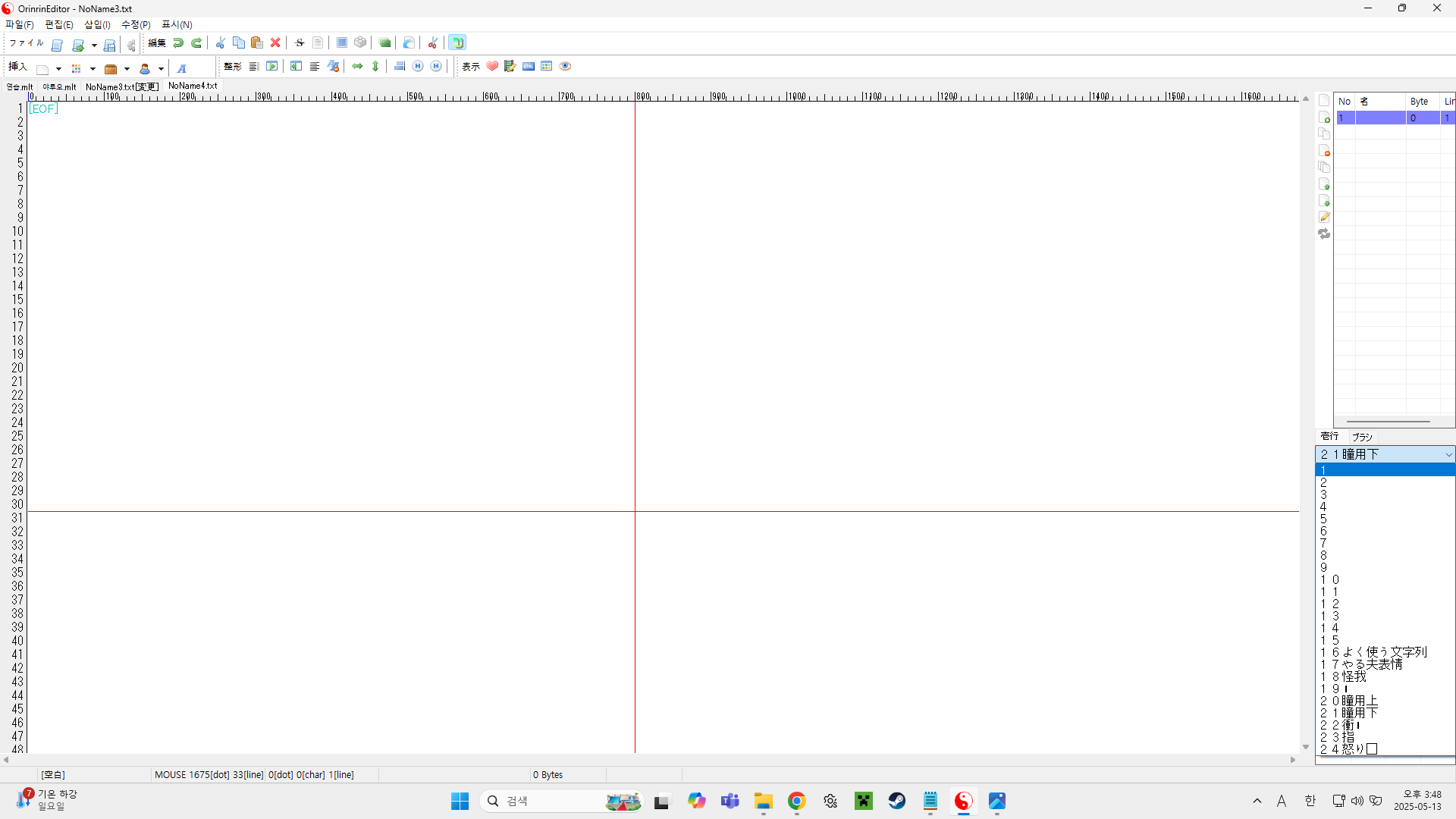Image resolution: width=1456 pixels, height=819 pixels.
Task: Click line 1 with EOF marker in editor
Action: click(43, 108)
